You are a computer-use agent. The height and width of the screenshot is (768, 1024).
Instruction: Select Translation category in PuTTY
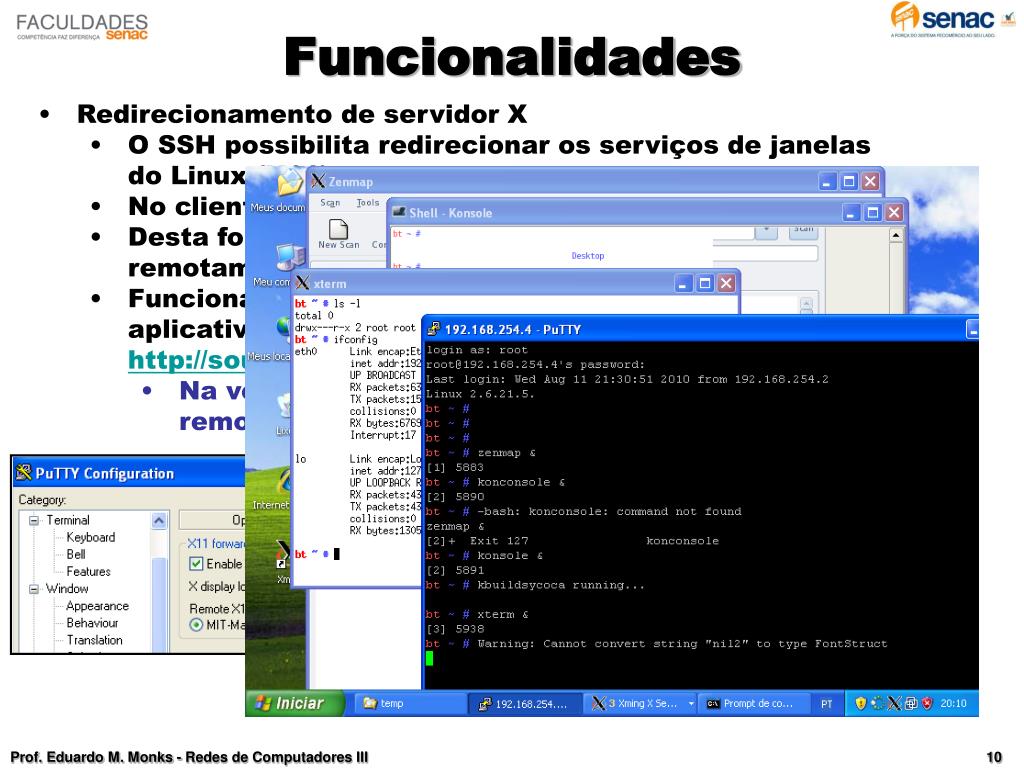click(94, 639)
